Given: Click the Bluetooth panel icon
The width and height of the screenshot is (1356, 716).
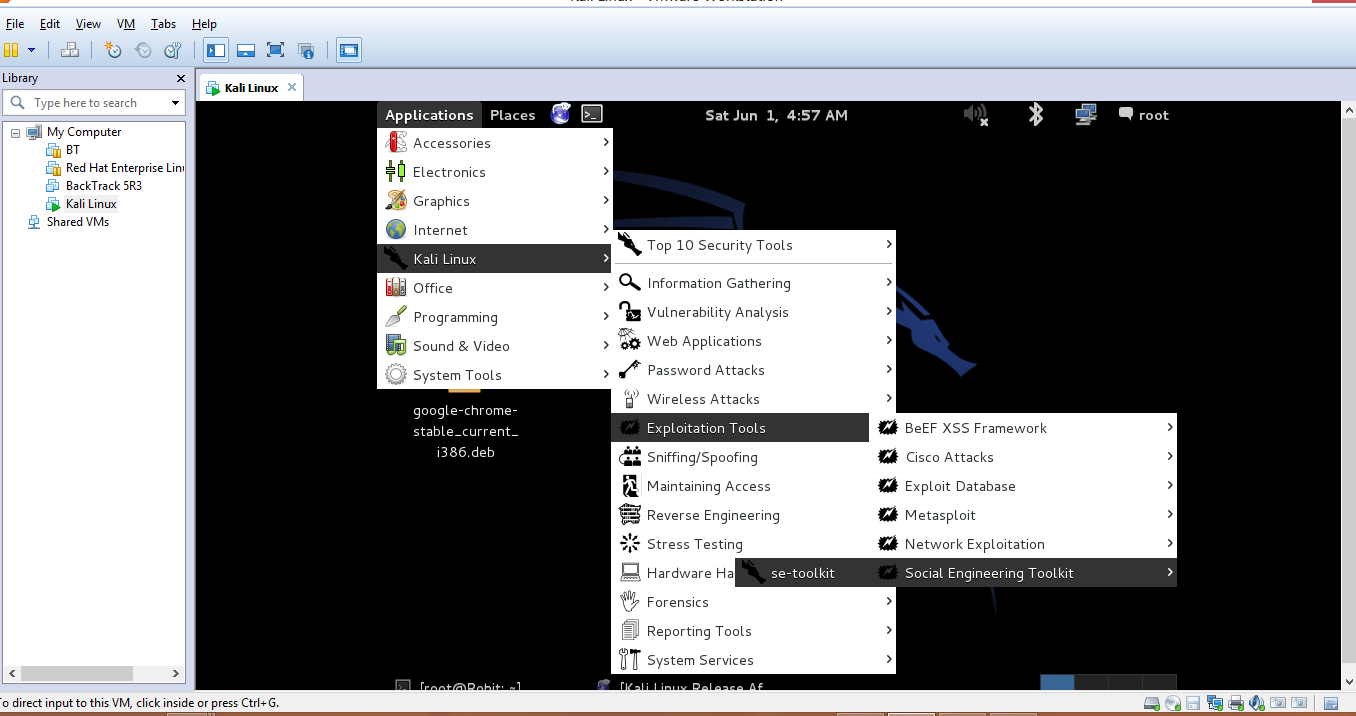Looking at the screenshot, I should 1036,115.
